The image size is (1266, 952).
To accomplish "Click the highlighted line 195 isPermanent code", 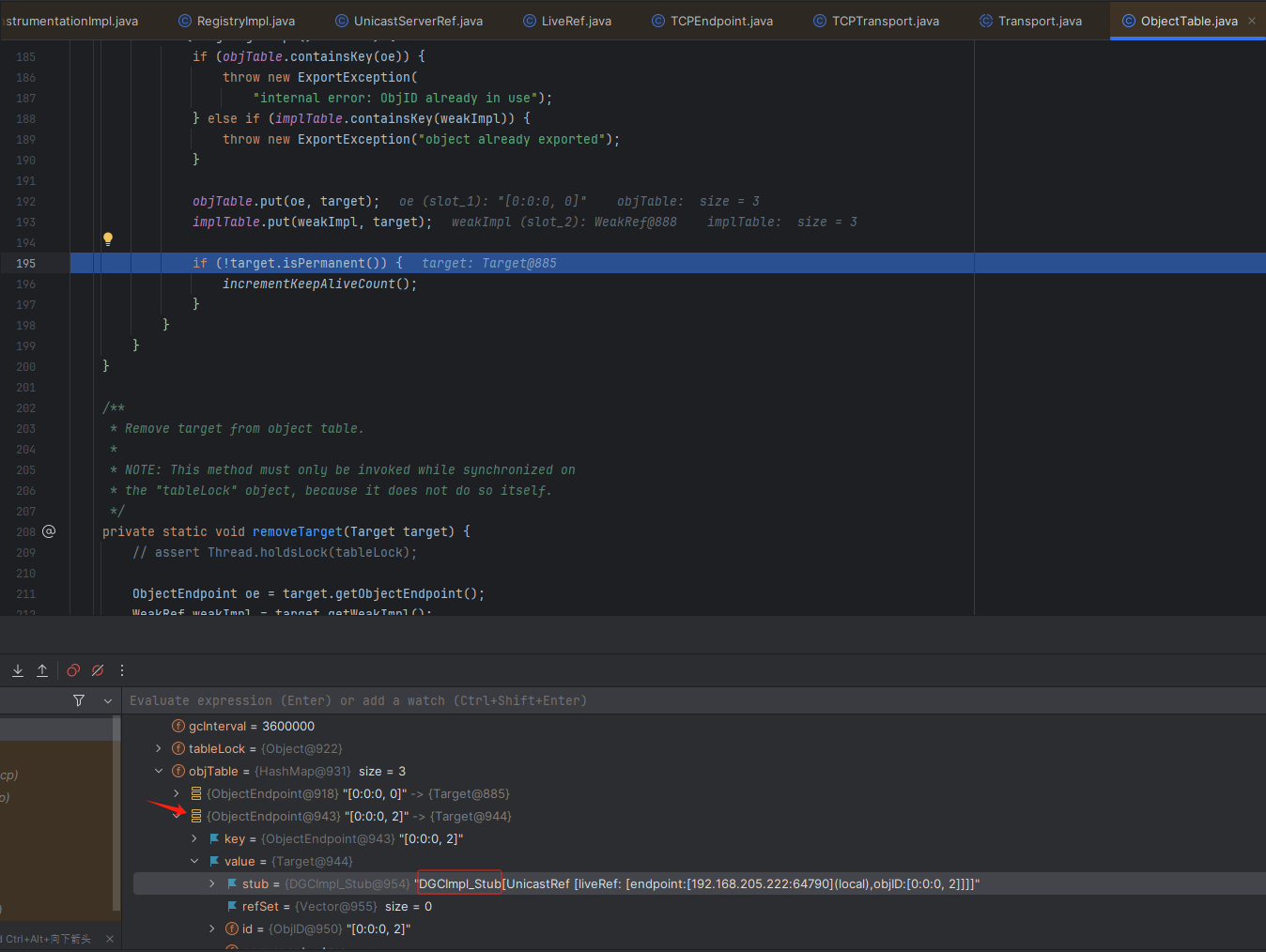I will [298, 263].
